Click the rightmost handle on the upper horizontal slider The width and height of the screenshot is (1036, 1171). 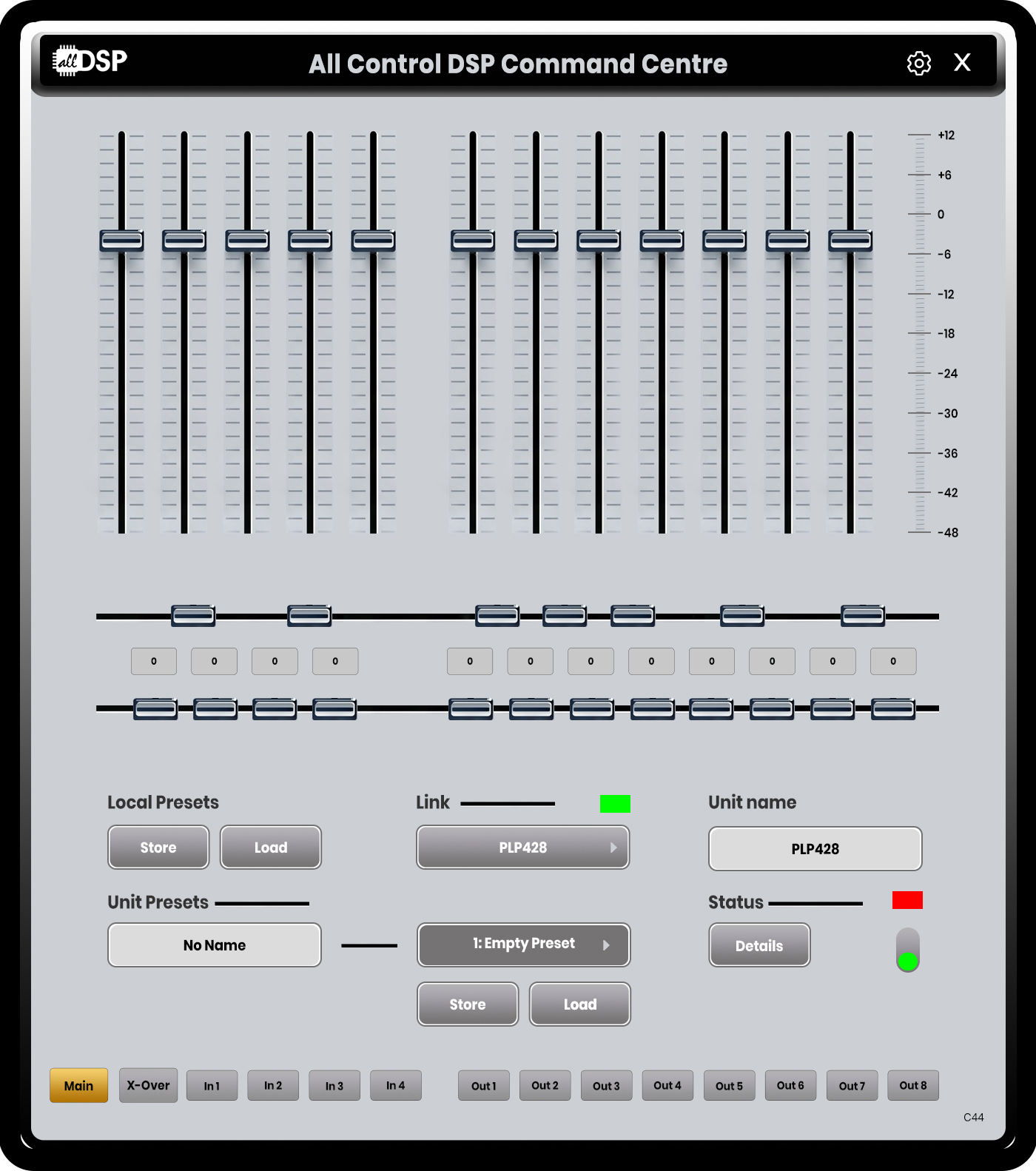coord(863,616)
